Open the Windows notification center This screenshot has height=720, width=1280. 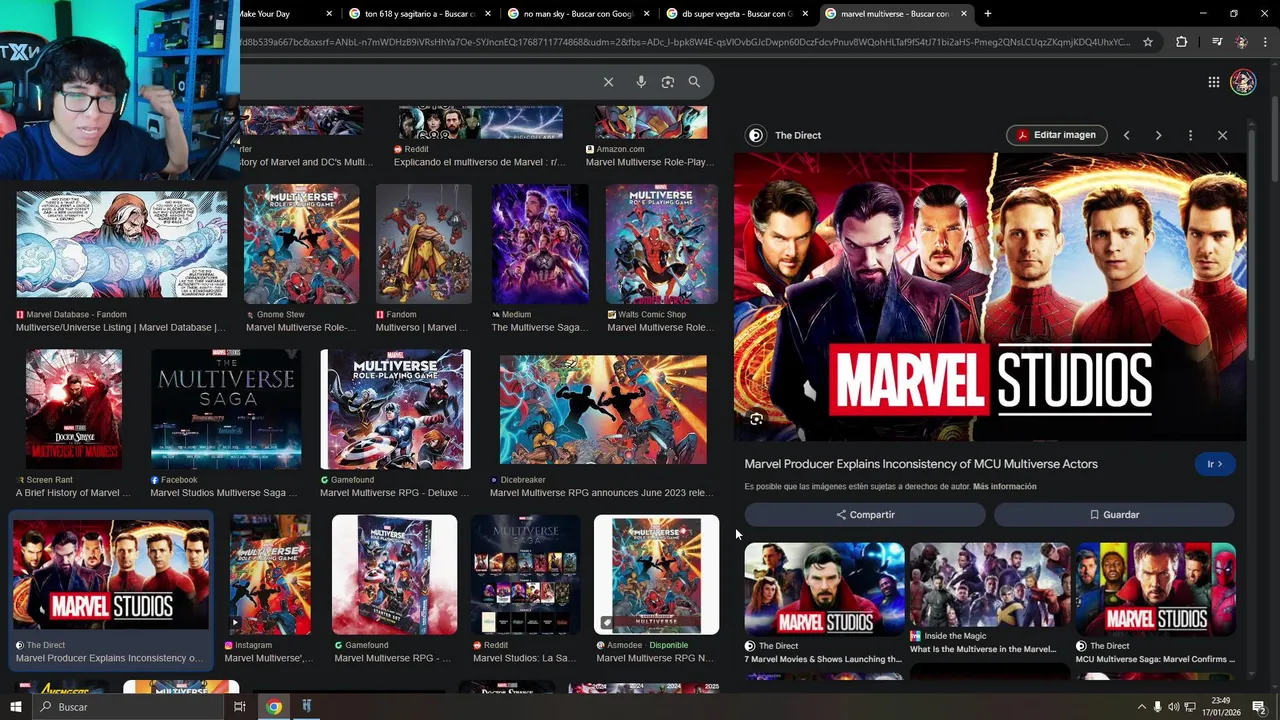[x=1259, y=707]
